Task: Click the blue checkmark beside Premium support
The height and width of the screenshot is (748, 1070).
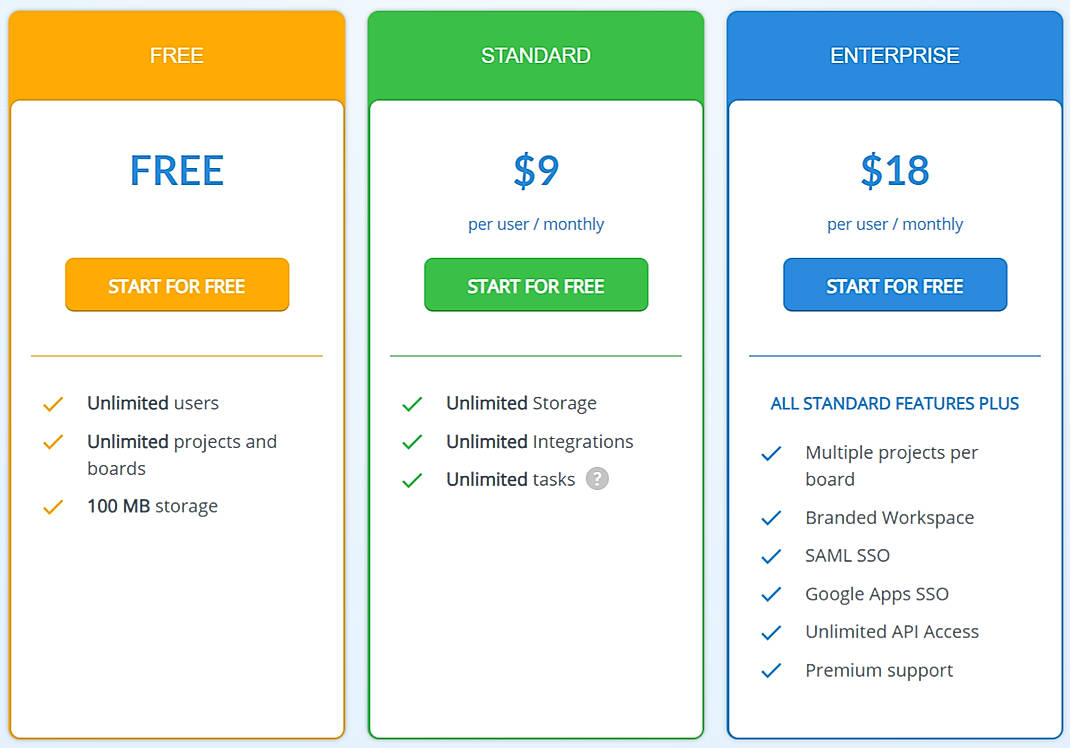Action: pyautogui.click(x=771, y=671)
